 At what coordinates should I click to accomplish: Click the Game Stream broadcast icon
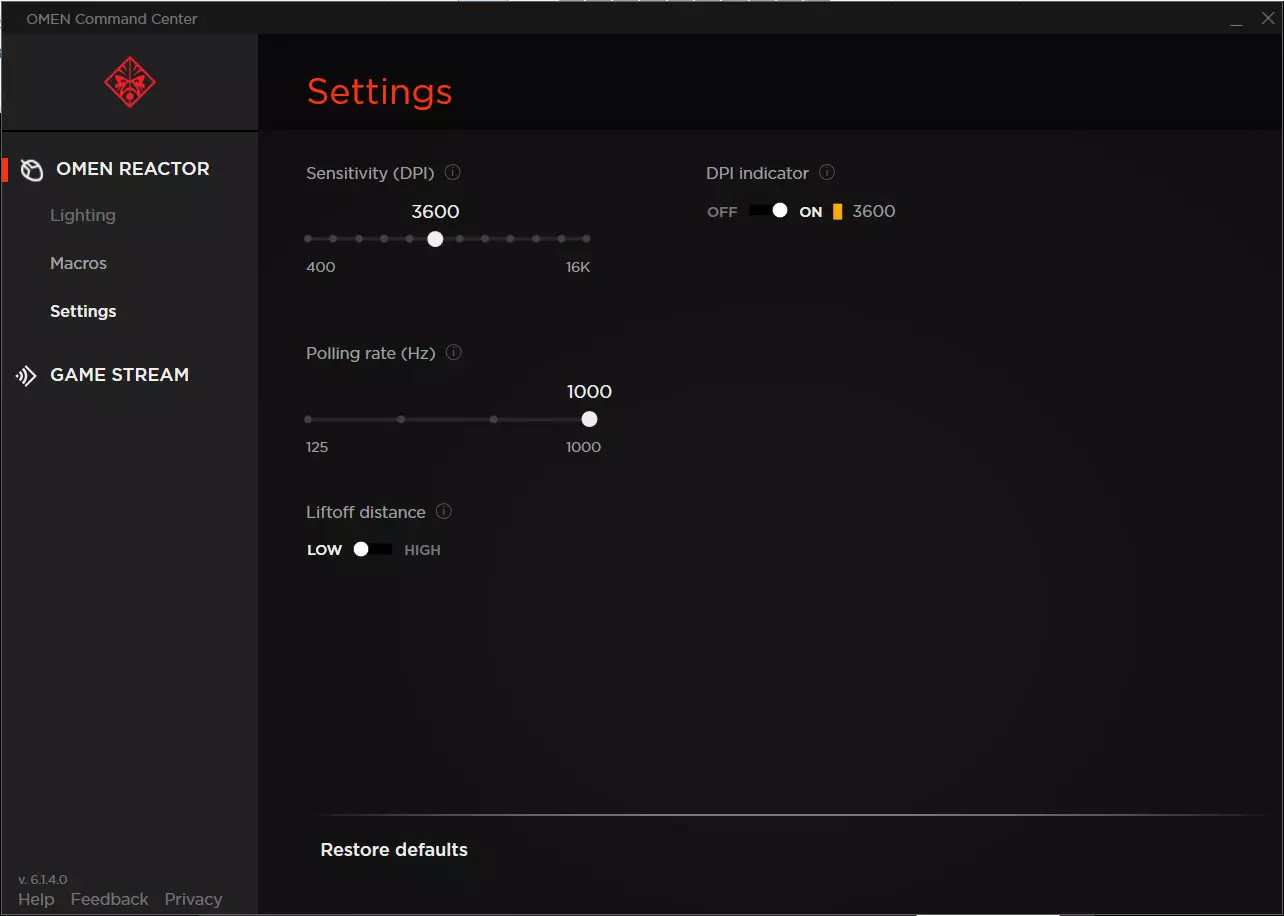coord(26,376)
